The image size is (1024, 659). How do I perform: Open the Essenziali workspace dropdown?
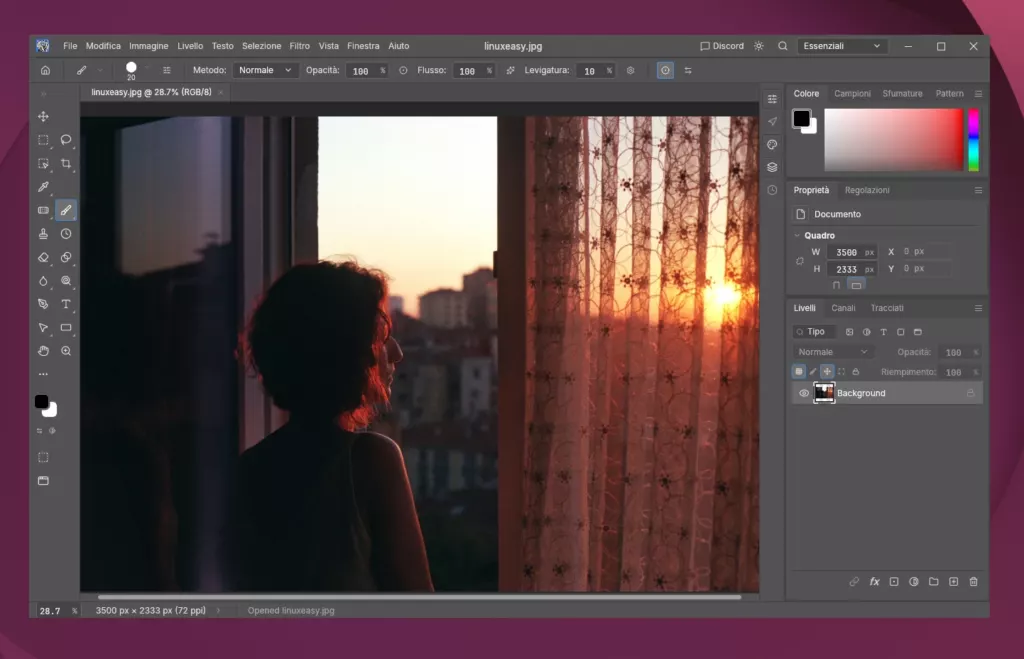tap(842, 46)
